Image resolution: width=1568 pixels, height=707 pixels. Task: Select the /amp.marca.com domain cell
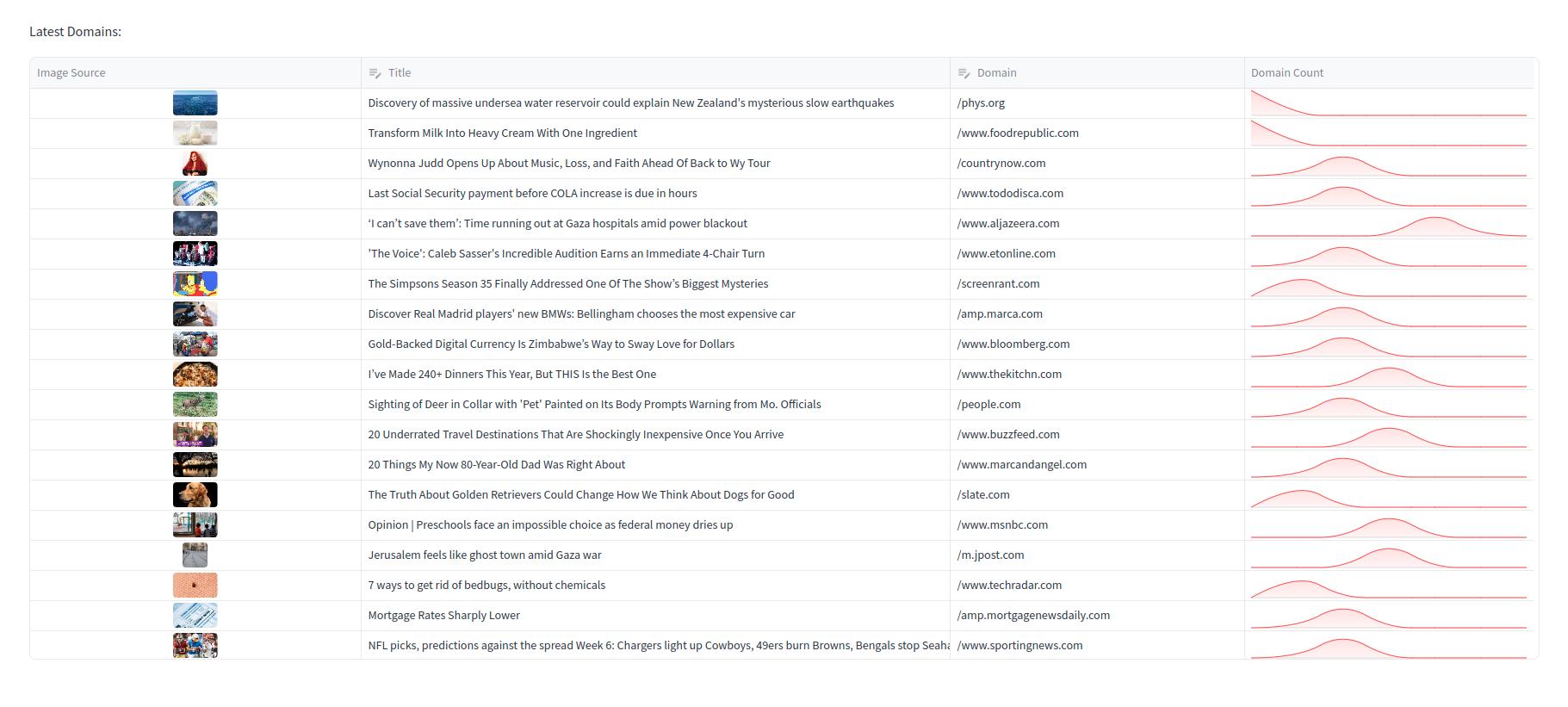pos(1097,314)
